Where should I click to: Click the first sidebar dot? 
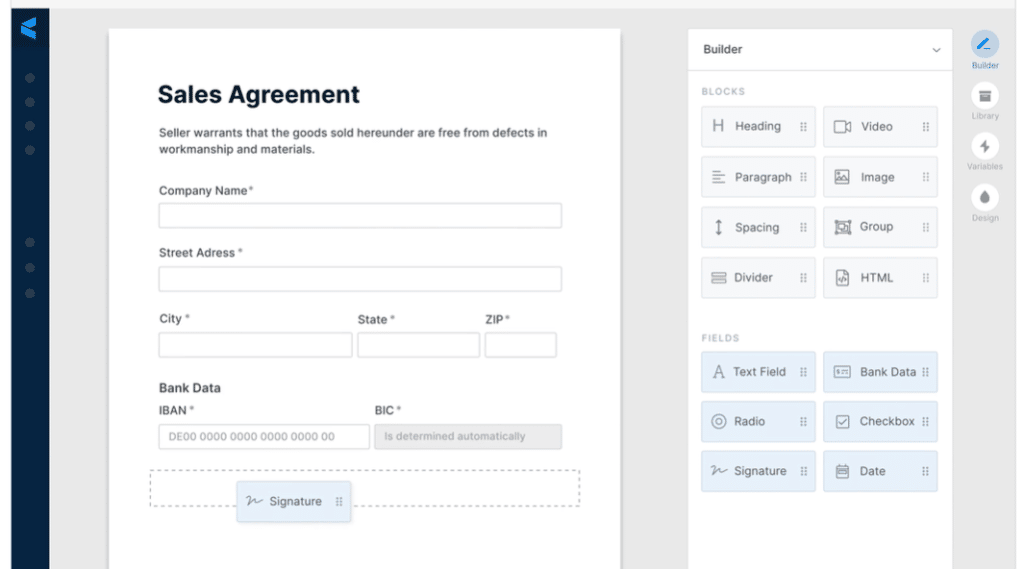[30, 78]
